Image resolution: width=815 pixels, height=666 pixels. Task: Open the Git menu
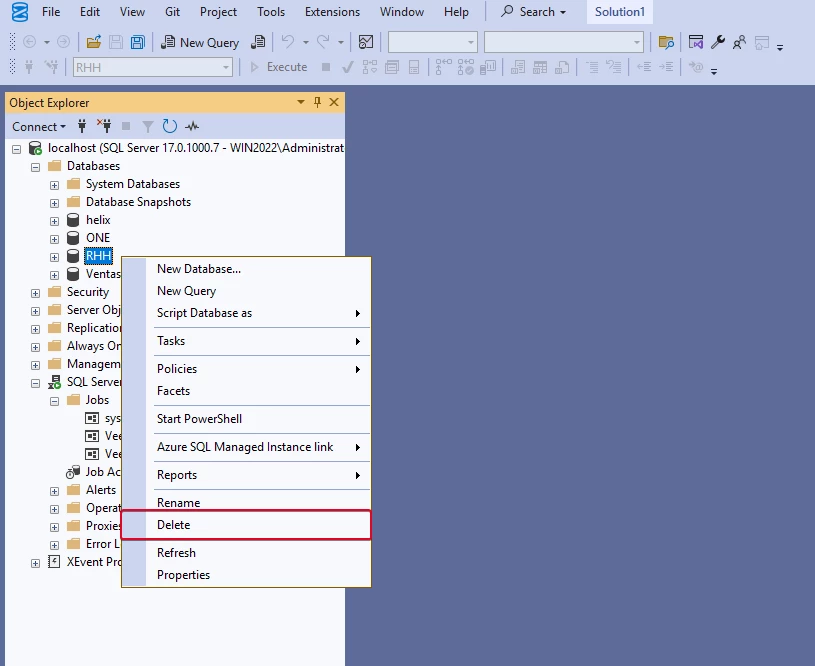(172, 11)
